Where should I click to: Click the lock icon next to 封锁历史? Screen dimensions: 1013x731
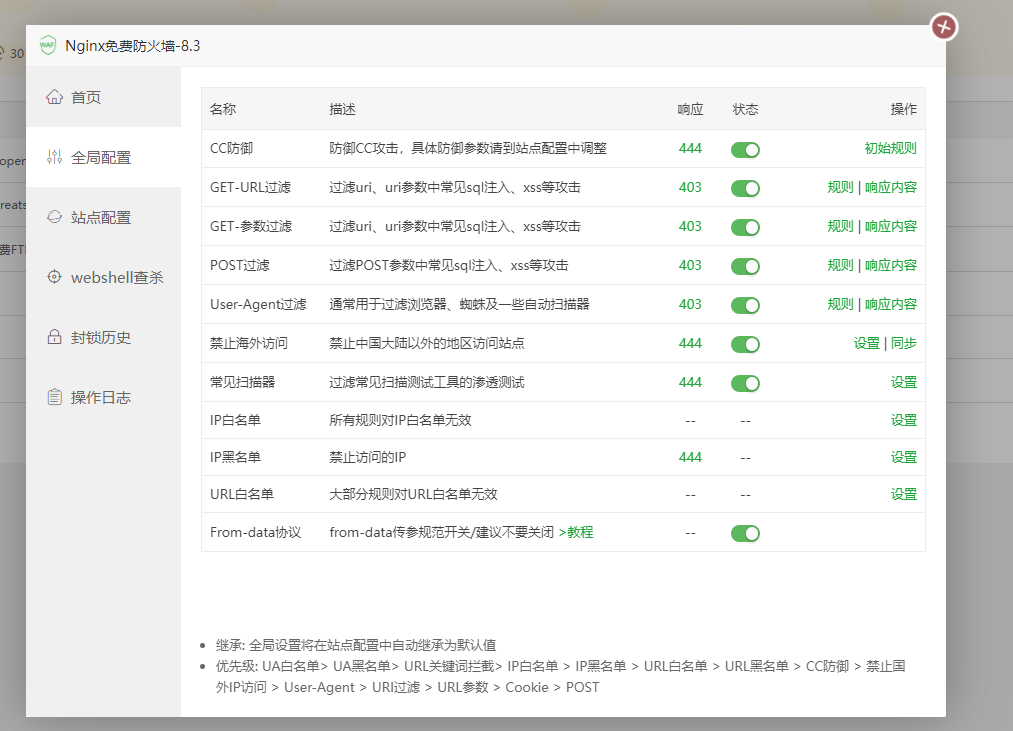(54, 337)
